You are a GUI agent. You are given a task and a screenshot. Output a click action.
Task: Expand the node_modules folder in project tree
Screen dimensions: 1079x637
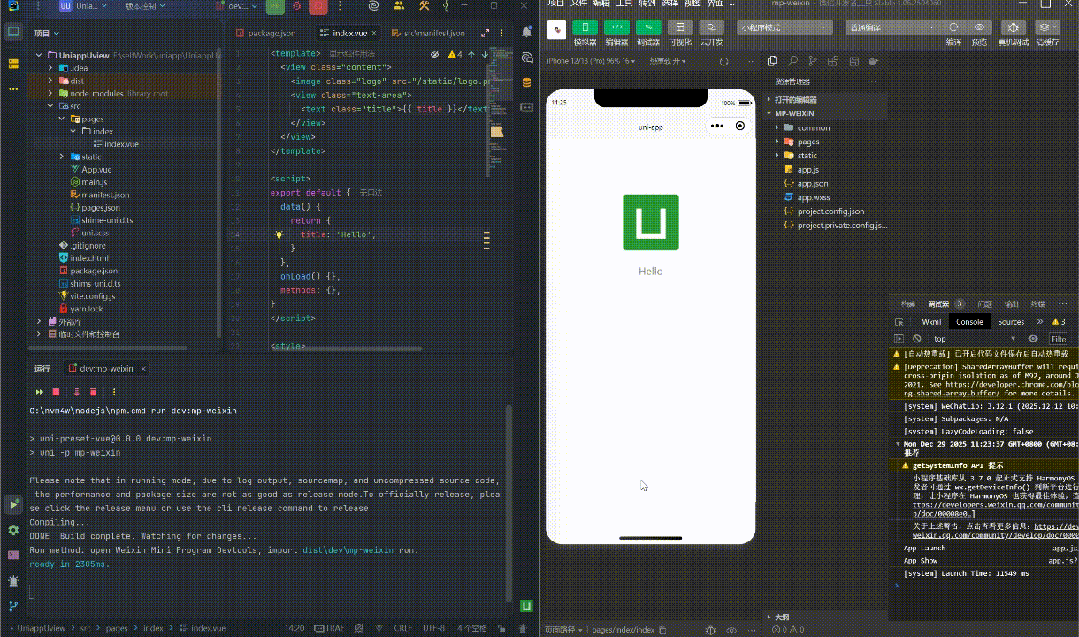[x=50, y=93]
